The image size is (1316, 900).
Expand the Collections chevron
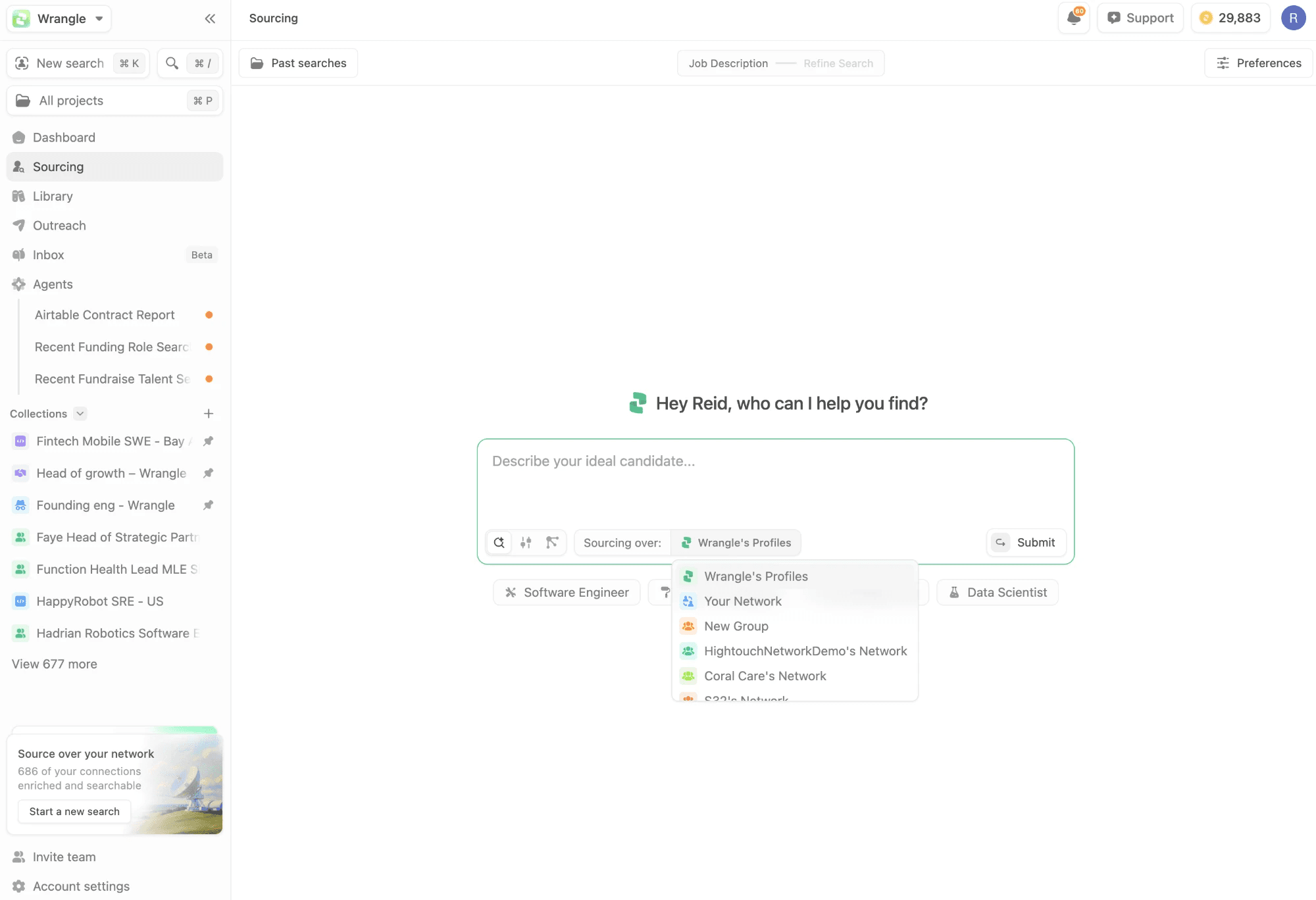coord(80,414)
